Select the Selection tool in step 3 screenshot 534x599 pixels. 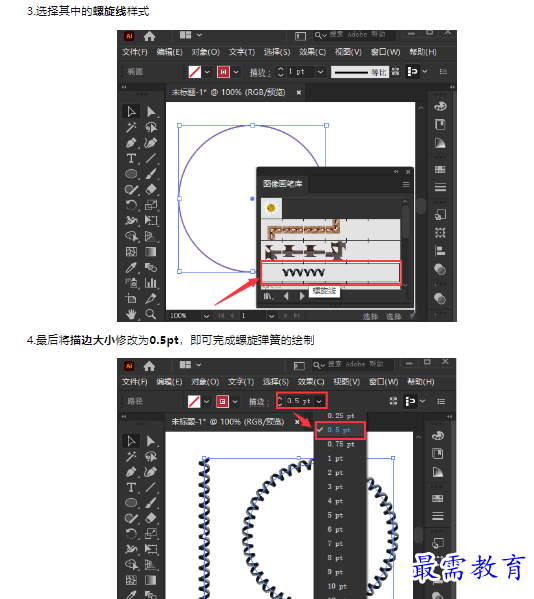coord(131,112)
